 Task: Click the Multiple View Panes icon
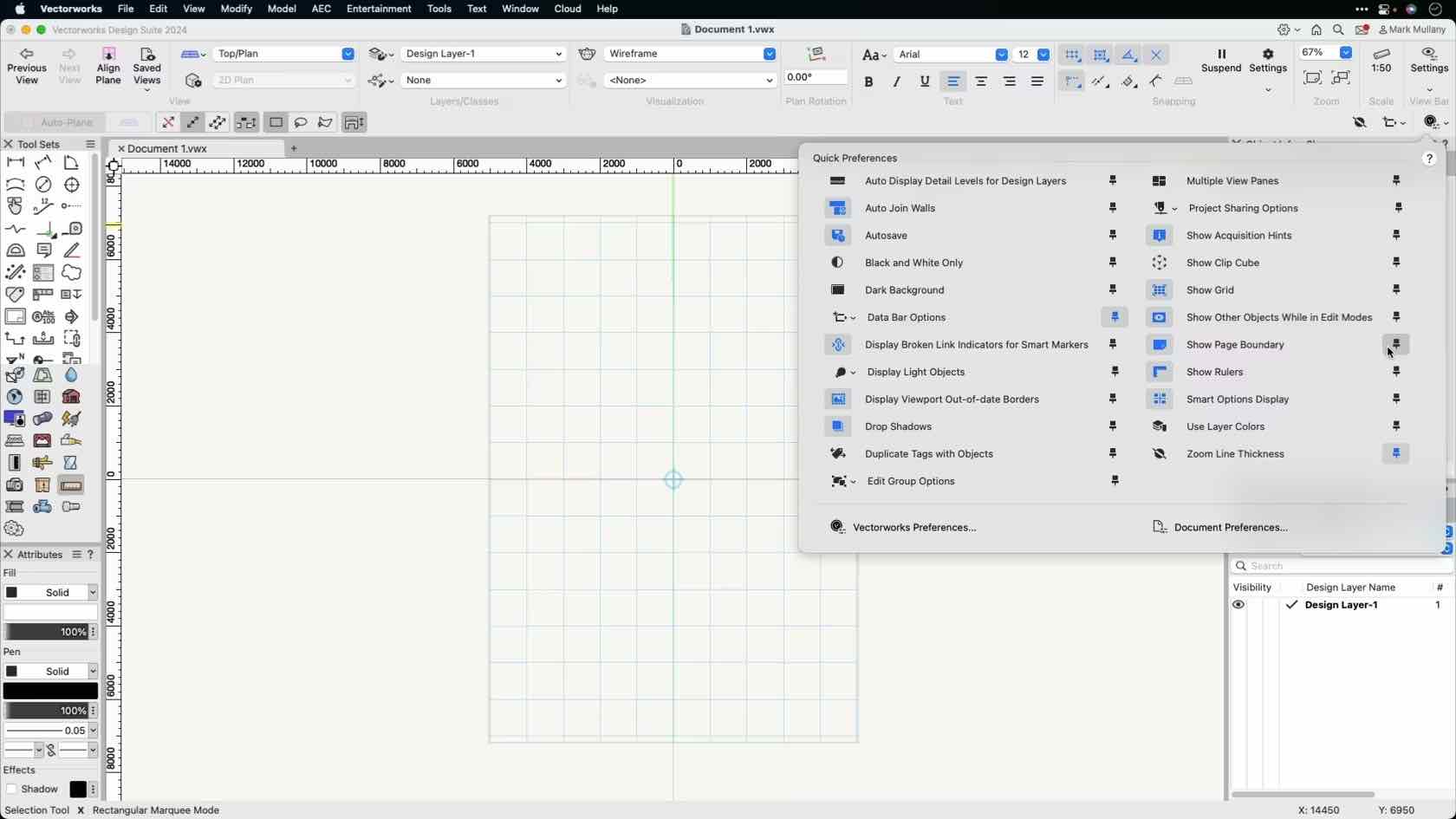coord(1160,181)
